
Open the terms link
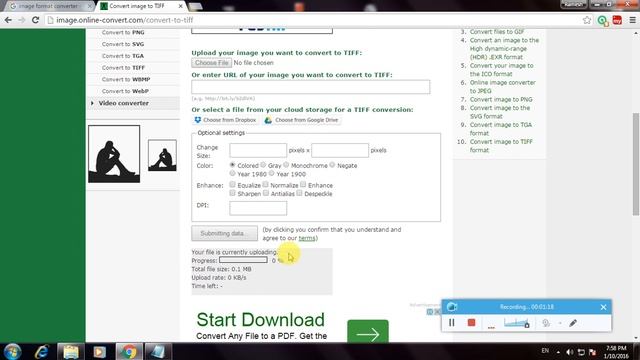307,238
